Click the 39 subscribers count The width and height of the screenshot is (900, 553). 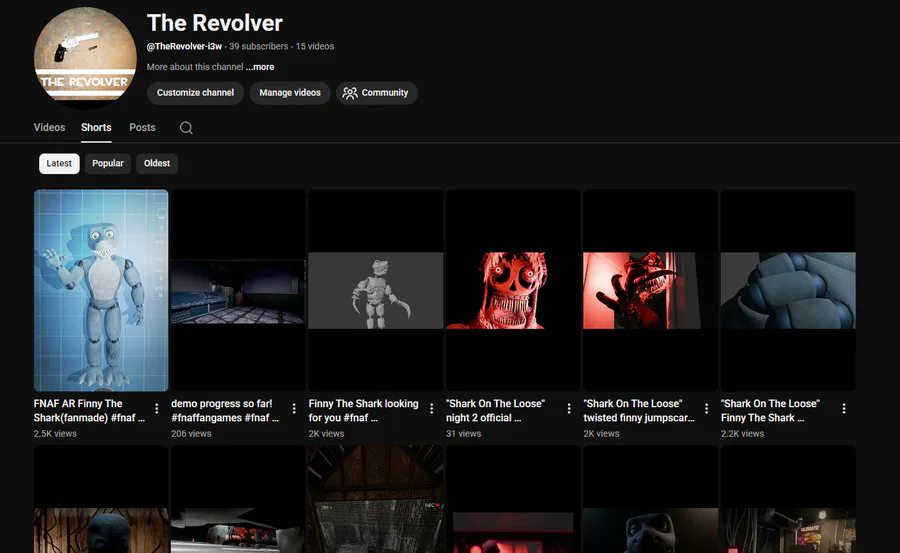(258, 47)
